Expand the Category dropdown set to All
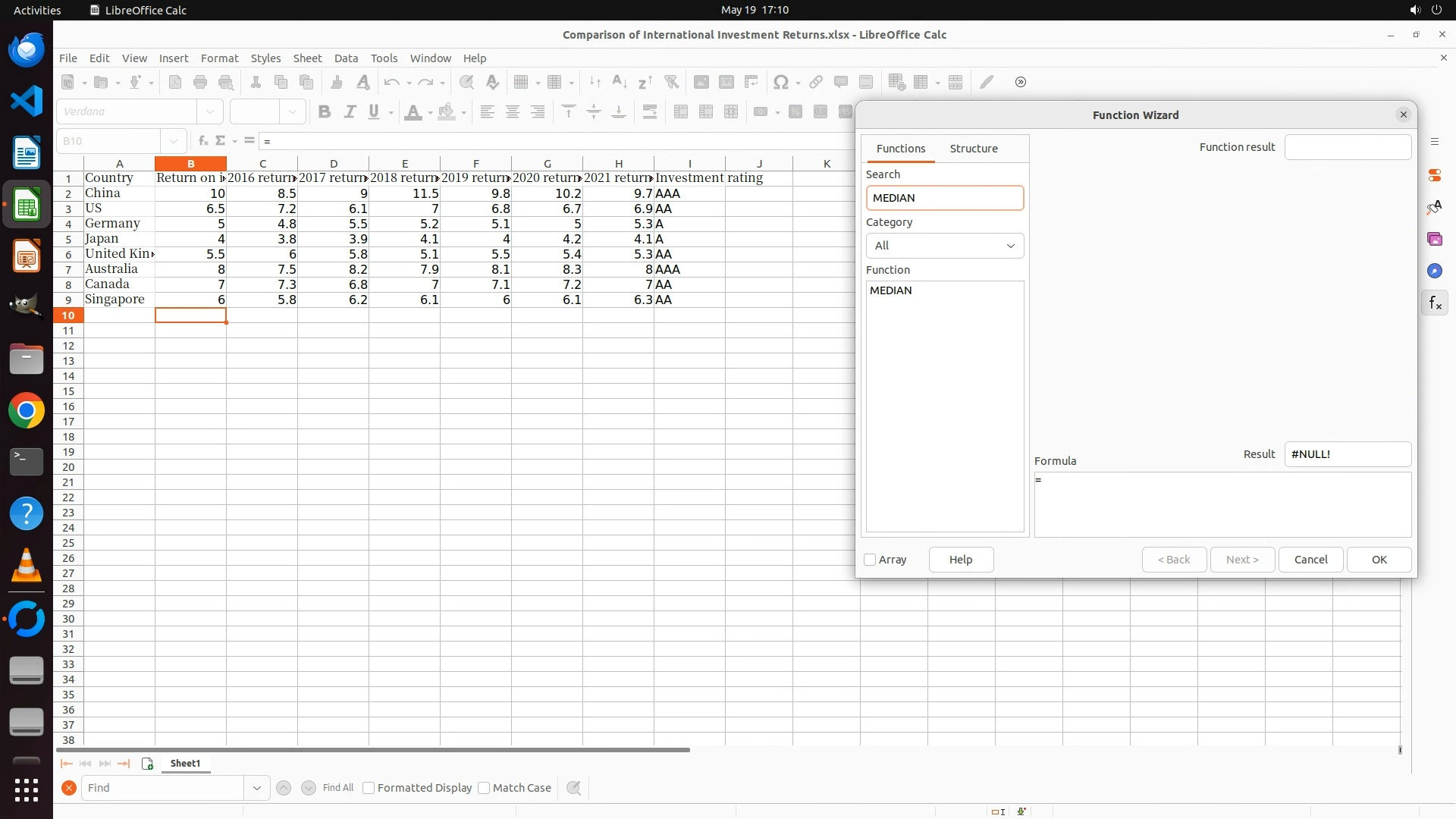Image resolution: width=1456 pixels, height=819 pixels. [945, 246]
